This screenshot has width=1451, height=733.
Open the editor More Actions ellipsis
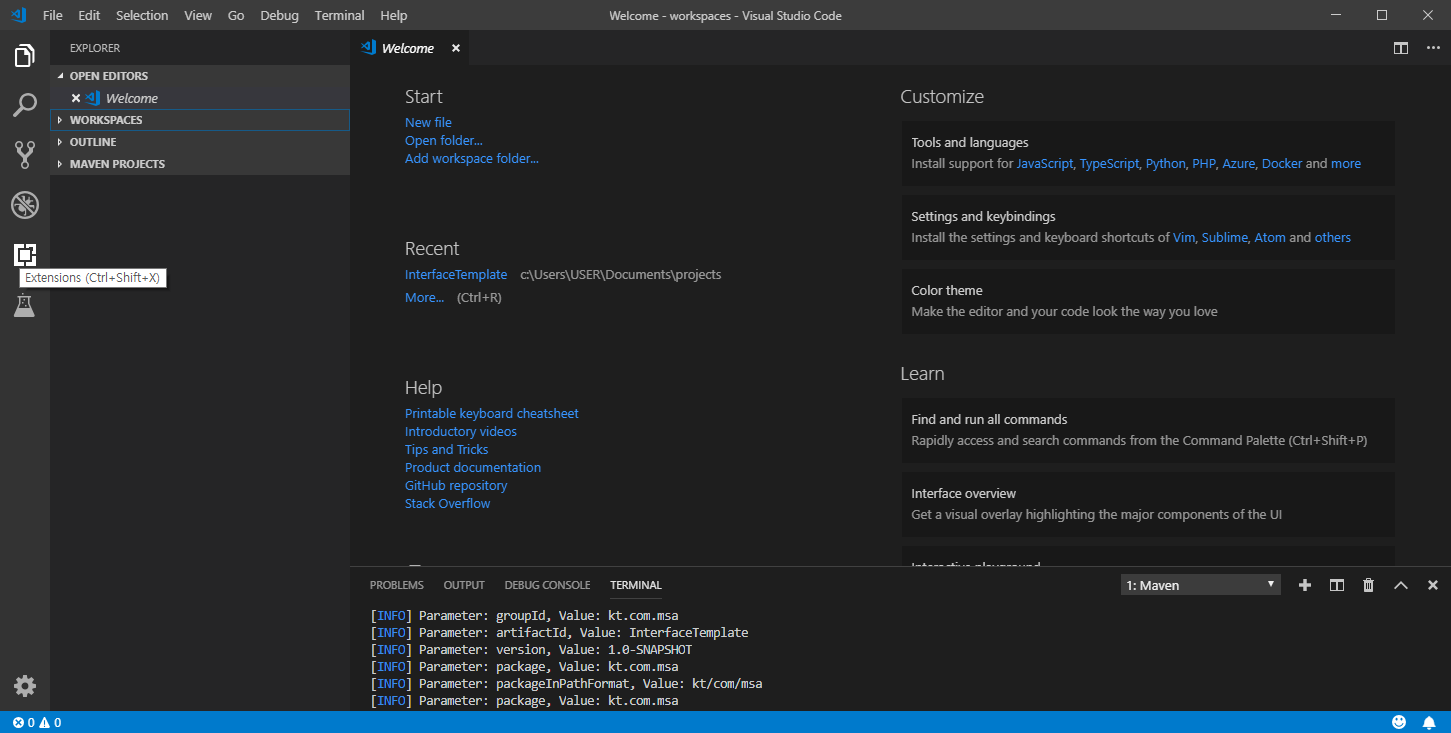click(1431, 48)
